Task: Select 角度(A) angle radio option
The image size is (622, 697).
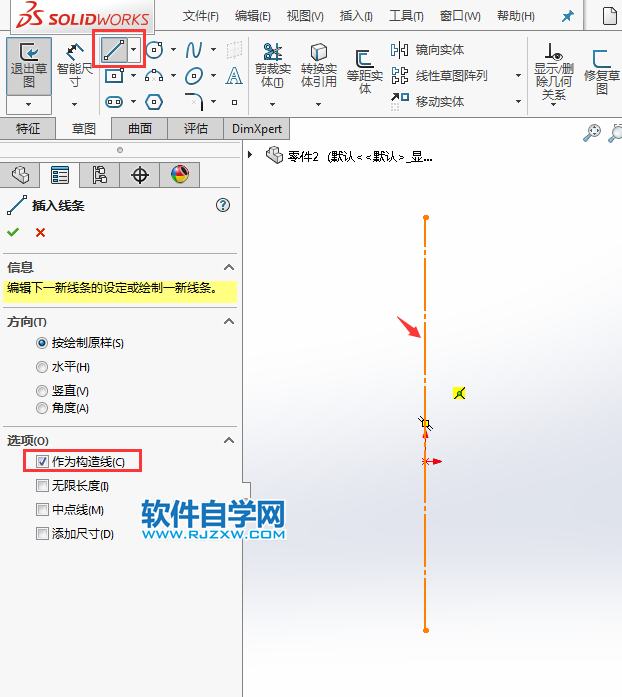Action: point(42,408)
